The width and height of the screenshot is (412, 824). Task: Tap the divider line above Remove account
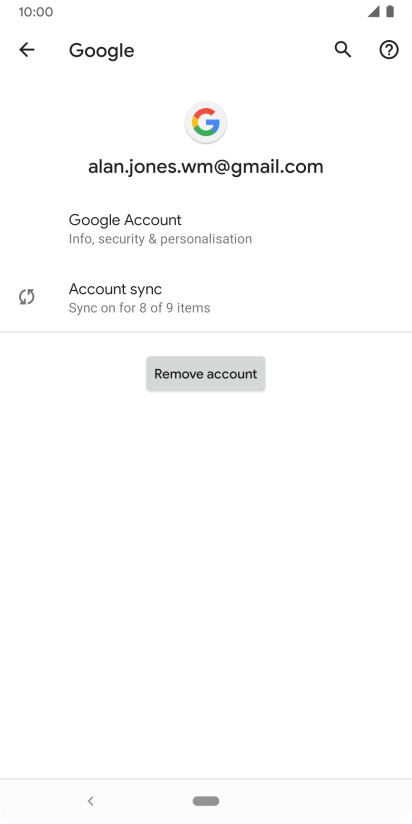[206, 332]
